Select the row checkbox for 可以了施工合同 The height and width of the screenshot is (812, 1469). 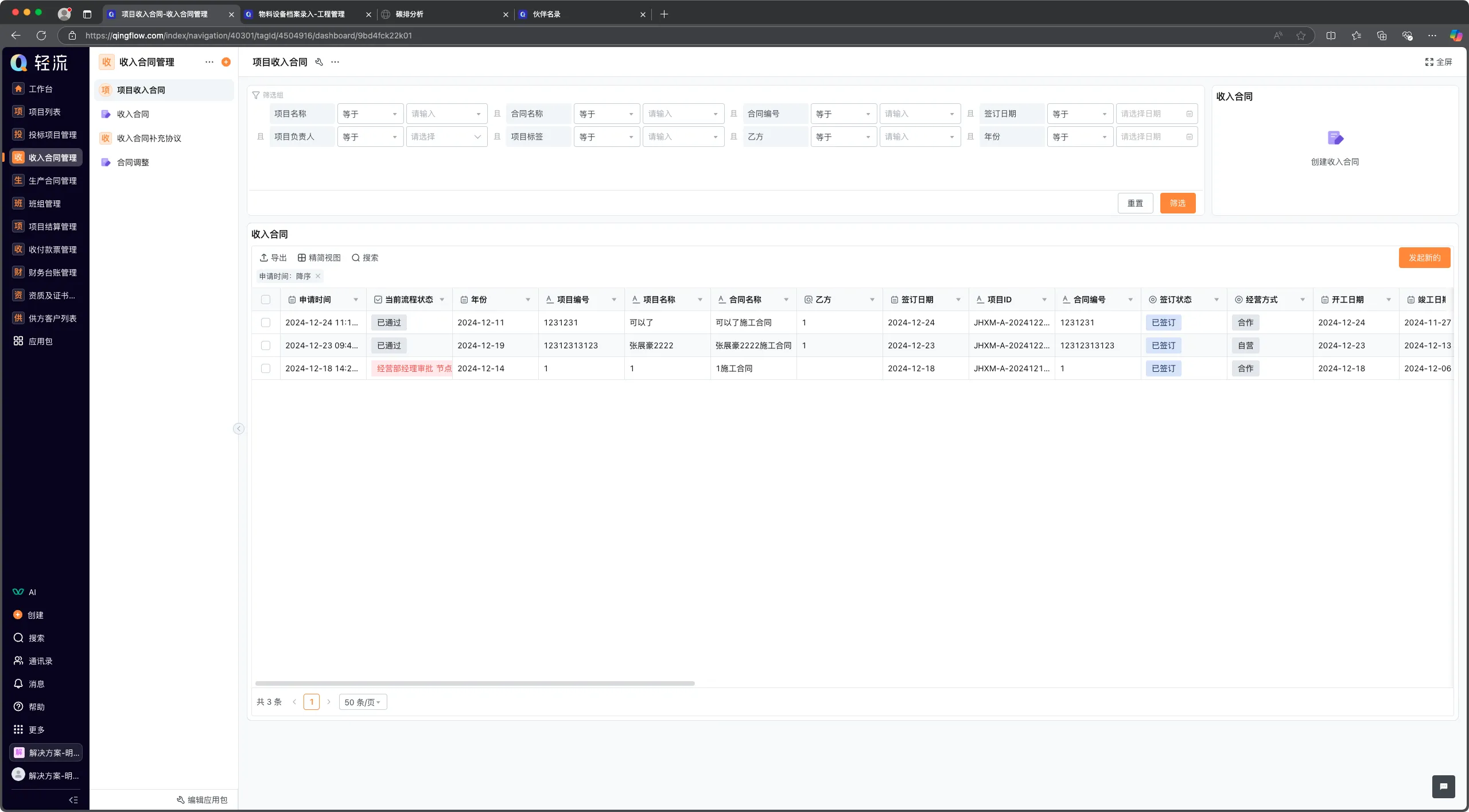click(x=266, y=323)
